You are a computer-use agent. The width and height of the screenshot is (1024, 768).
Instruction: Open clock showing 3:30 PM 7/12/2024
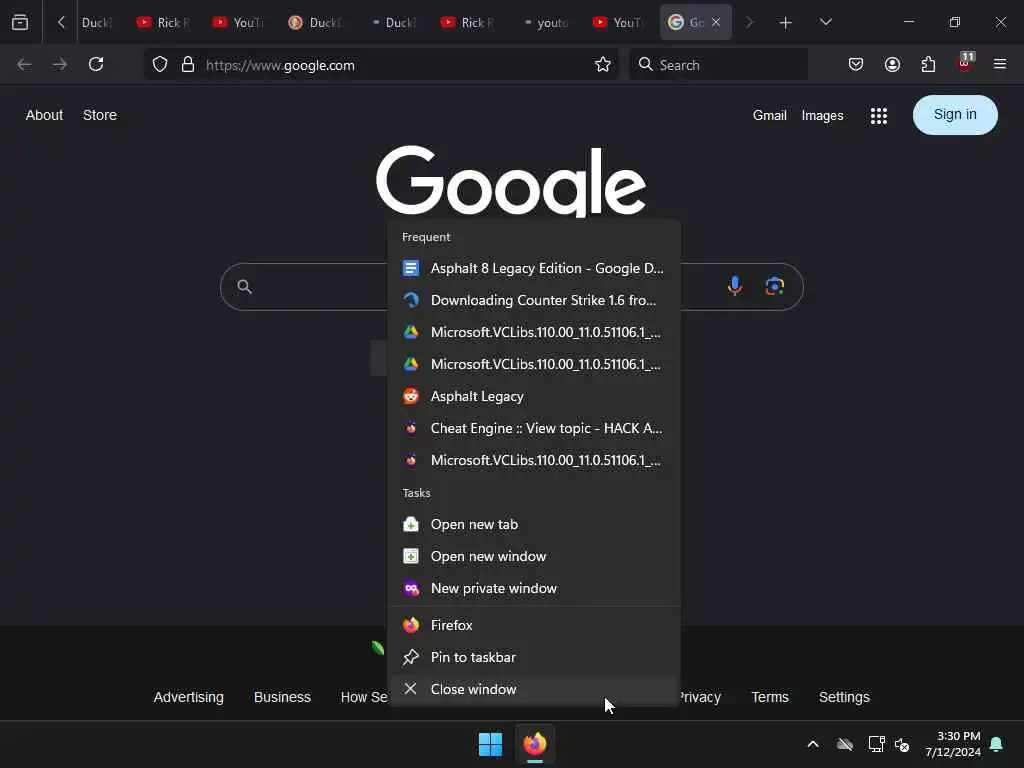[953, 744]
